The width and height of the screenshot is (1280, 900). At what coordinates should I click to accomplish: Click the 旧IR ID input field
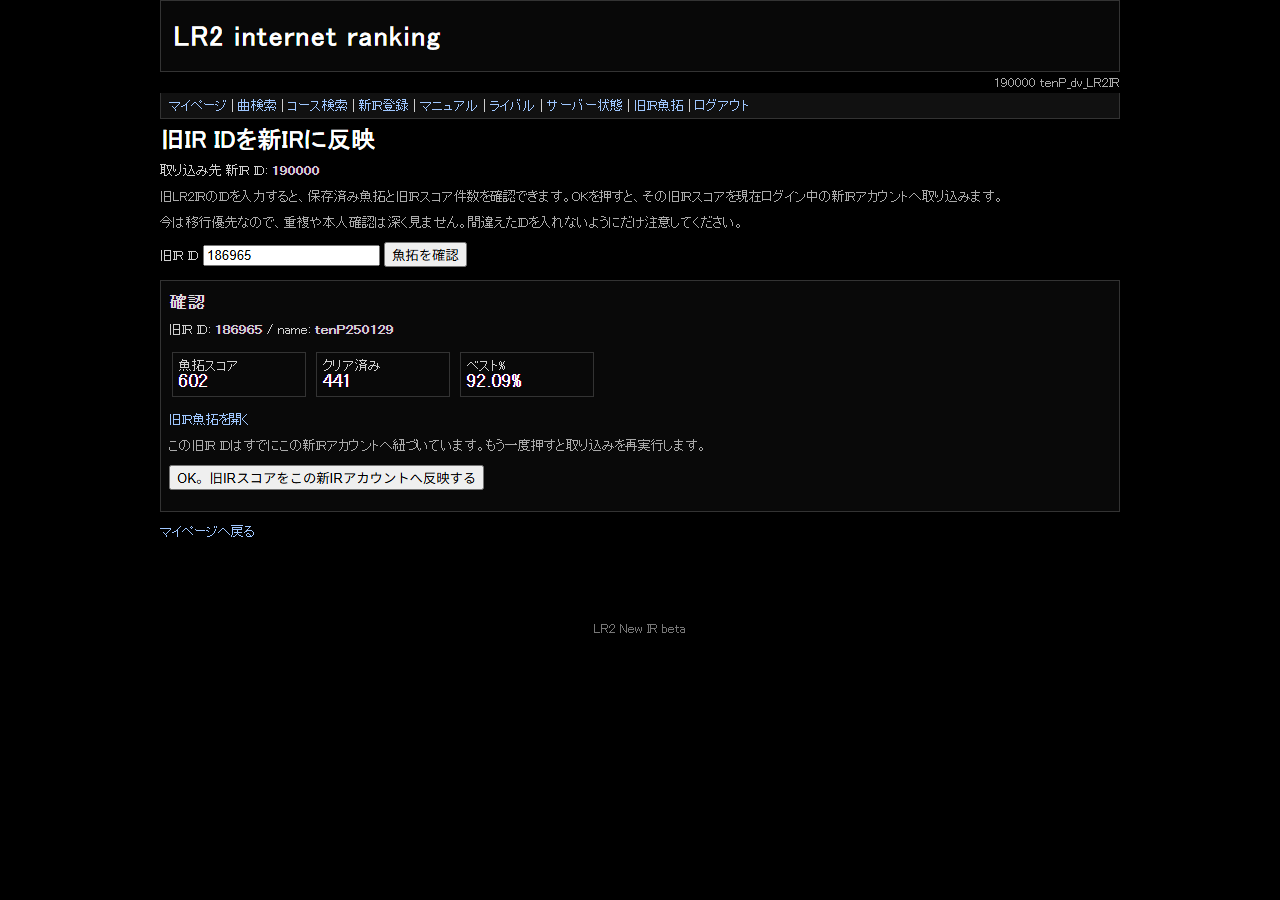(x=291, y=256)
